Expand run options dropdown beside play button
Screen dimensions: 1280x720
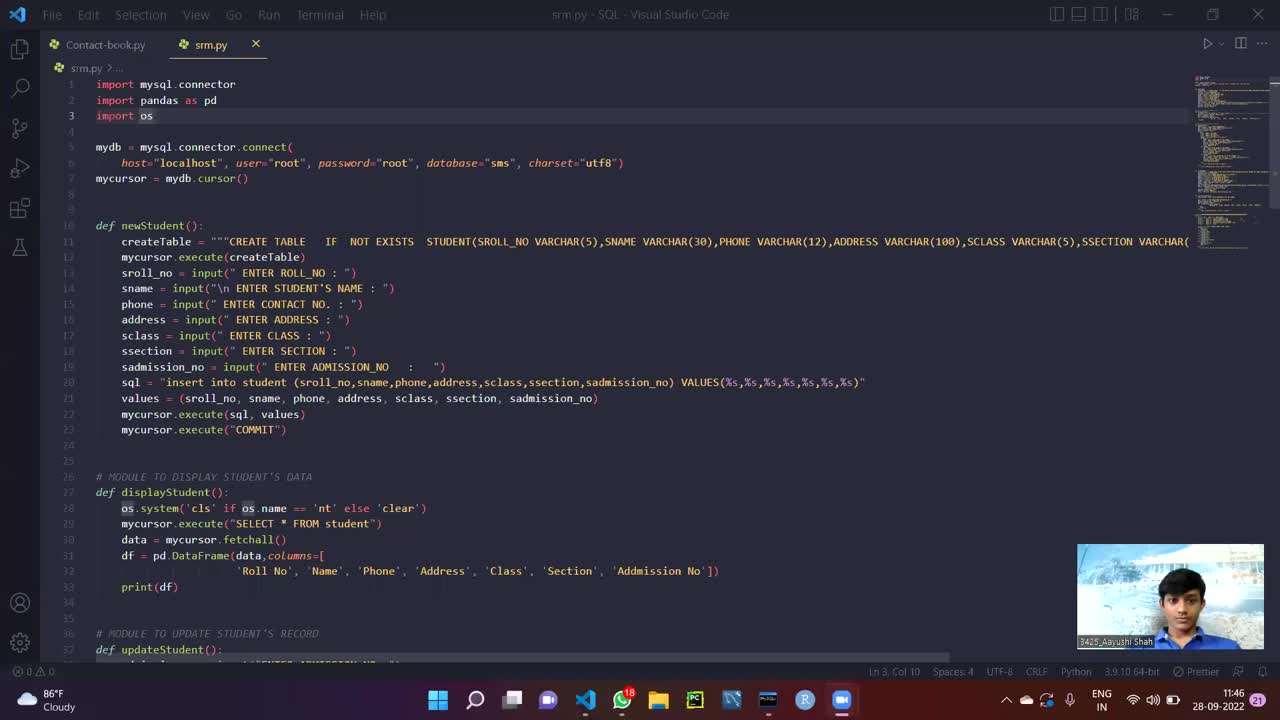(x=1221, y=44)
